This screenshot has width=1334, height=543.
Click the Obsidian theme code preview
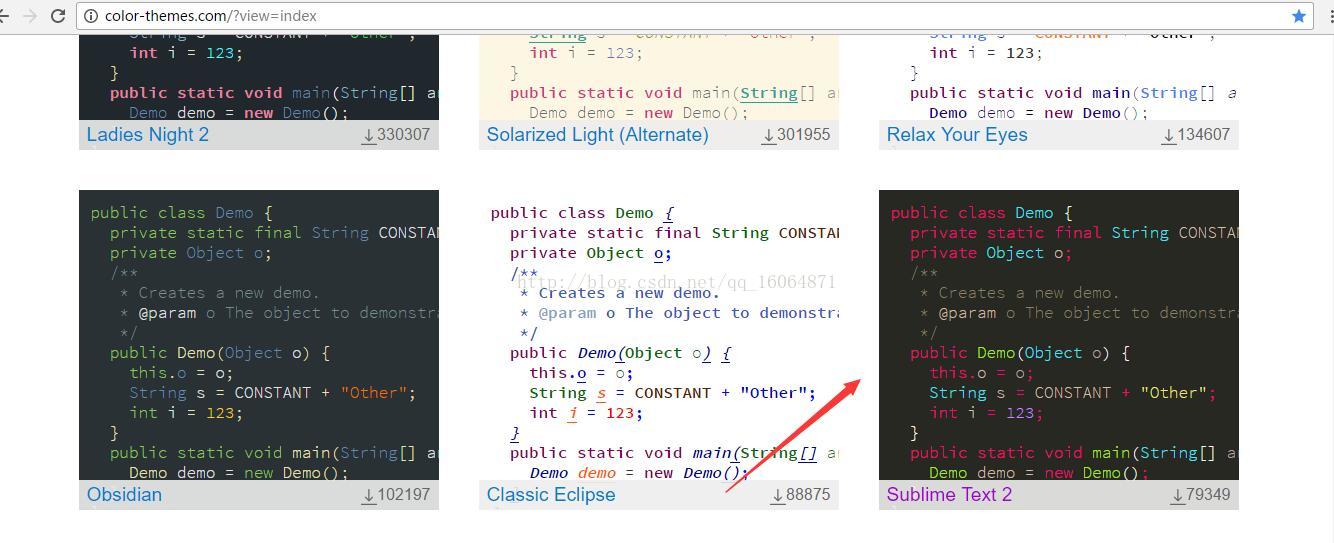click(x=259, y=335)
